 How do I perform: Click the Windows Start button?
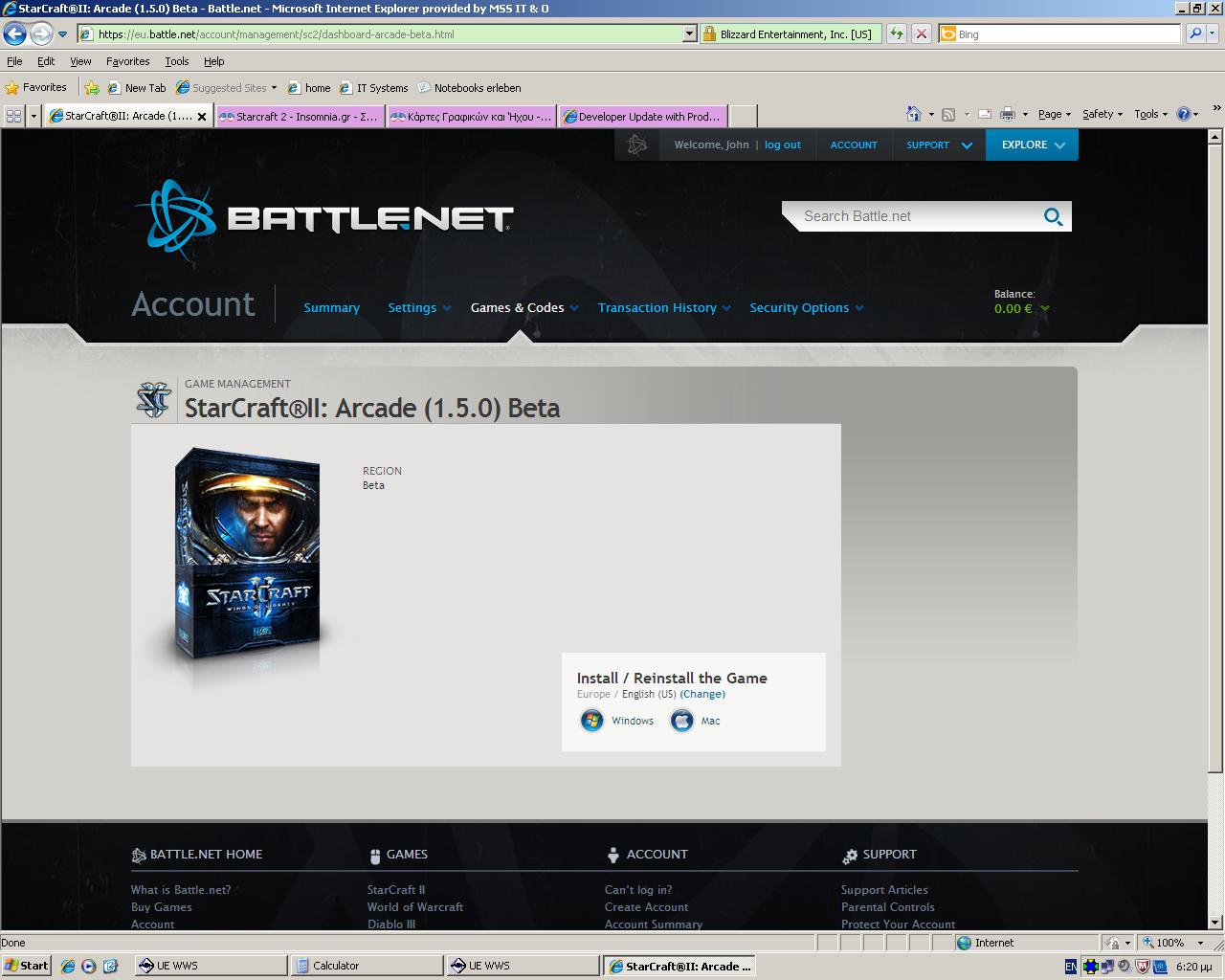pos(27,966)
